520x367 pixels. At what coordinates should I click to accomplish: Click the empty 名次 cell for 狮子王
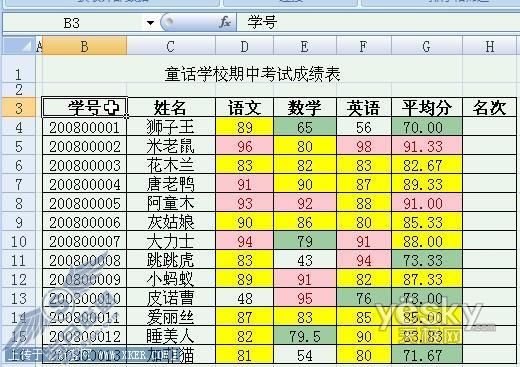(490, 127)
